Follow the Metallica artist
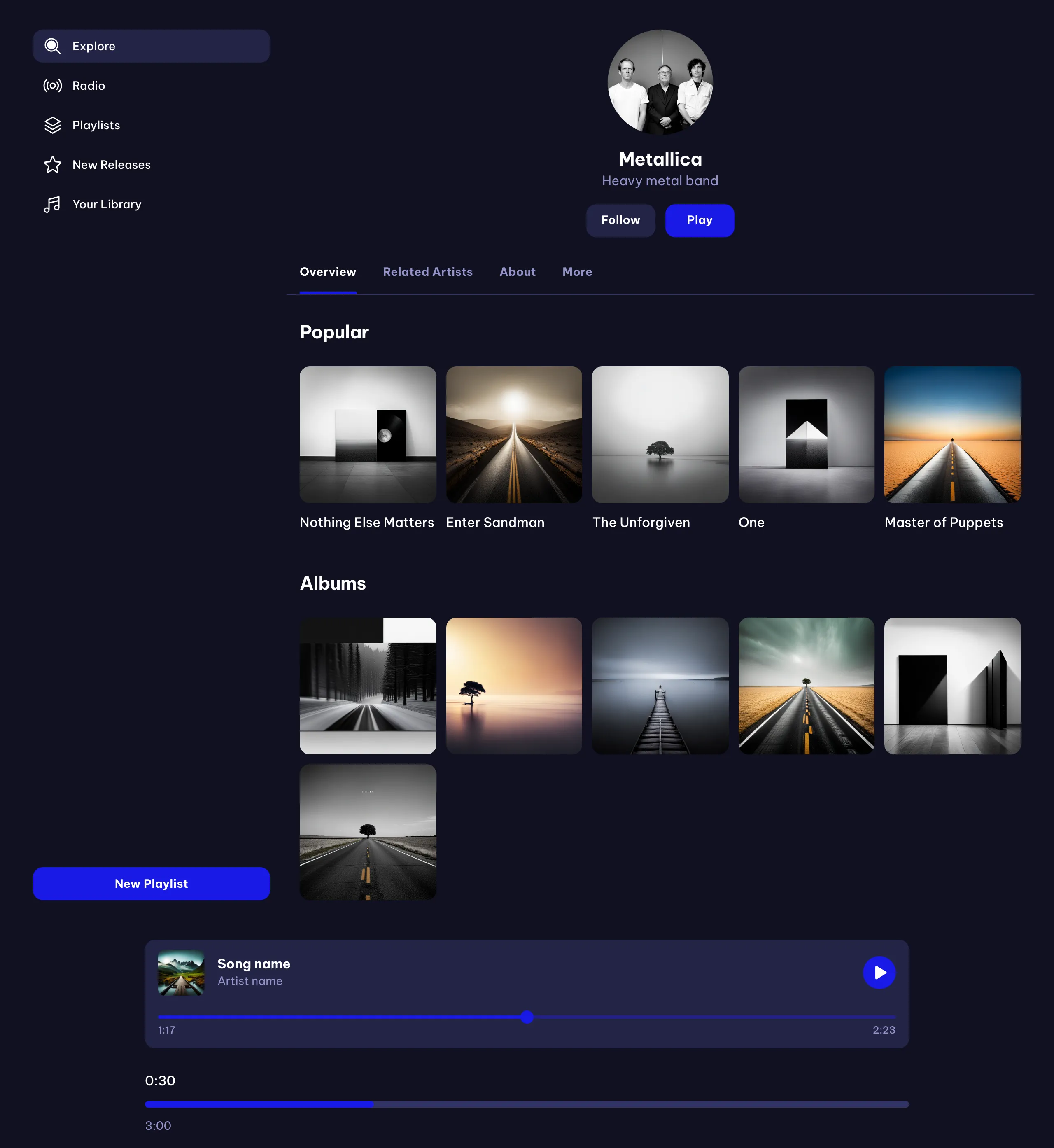Screen dimensions: 1054x1148 (620, 220)
